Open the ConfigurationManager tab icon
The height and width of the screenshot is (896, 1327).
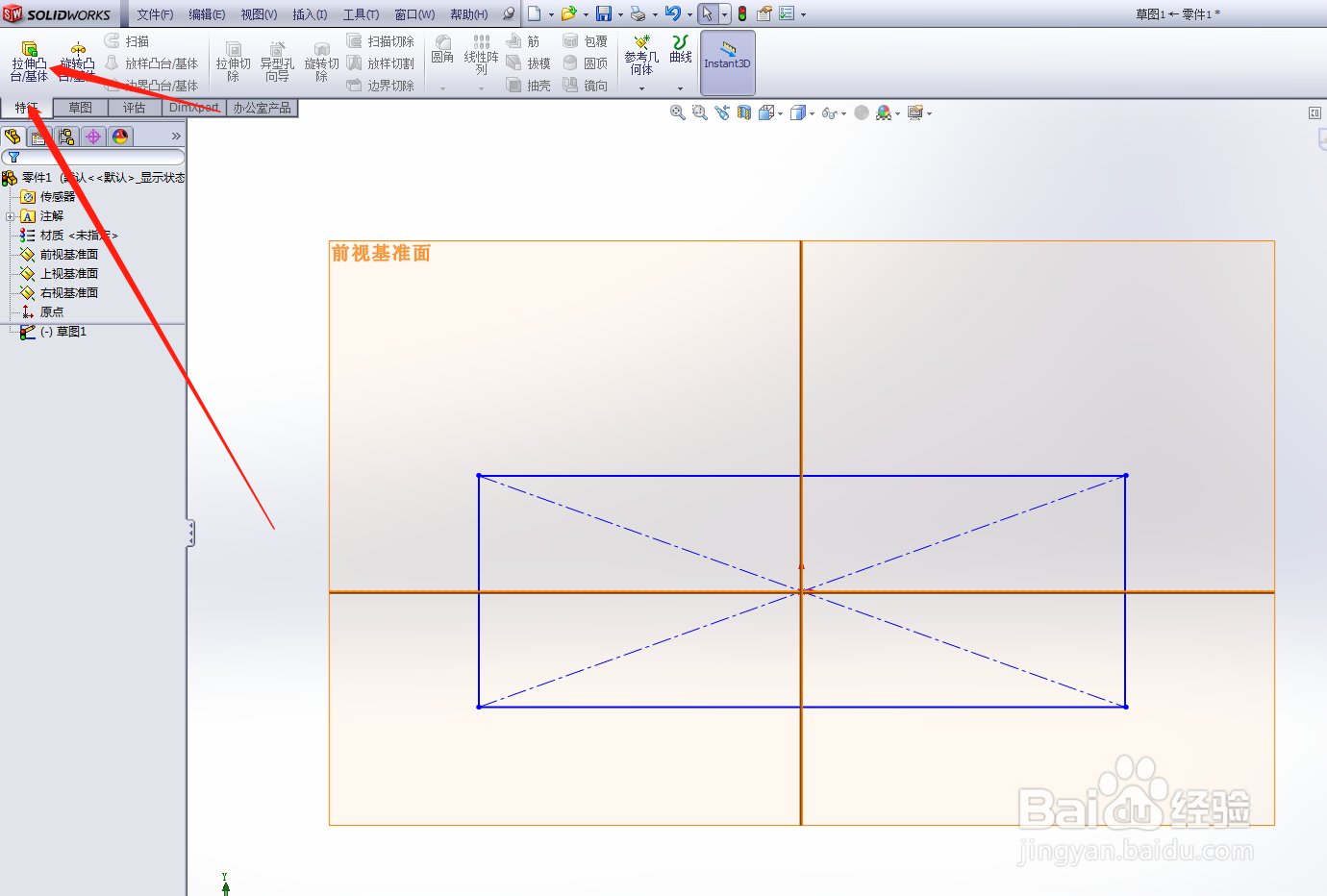(66, 137)
